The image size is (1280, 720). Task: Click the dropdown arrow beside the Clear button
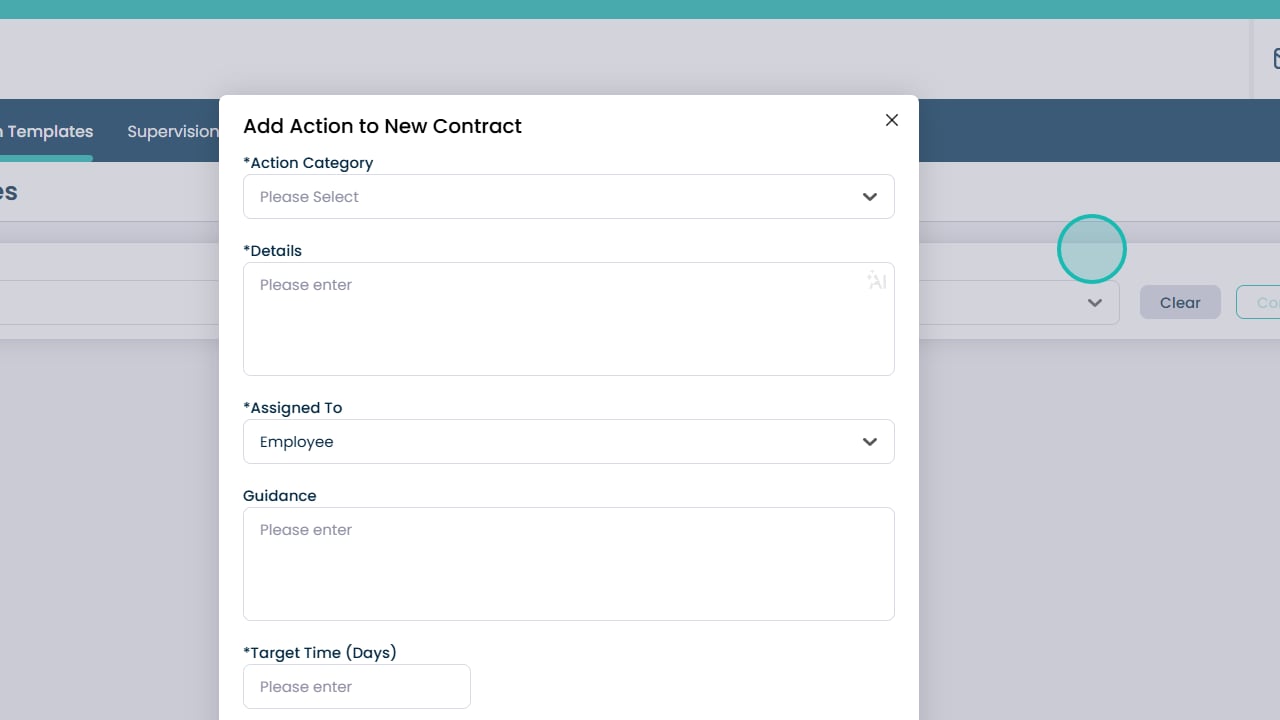pos(1095,303)
